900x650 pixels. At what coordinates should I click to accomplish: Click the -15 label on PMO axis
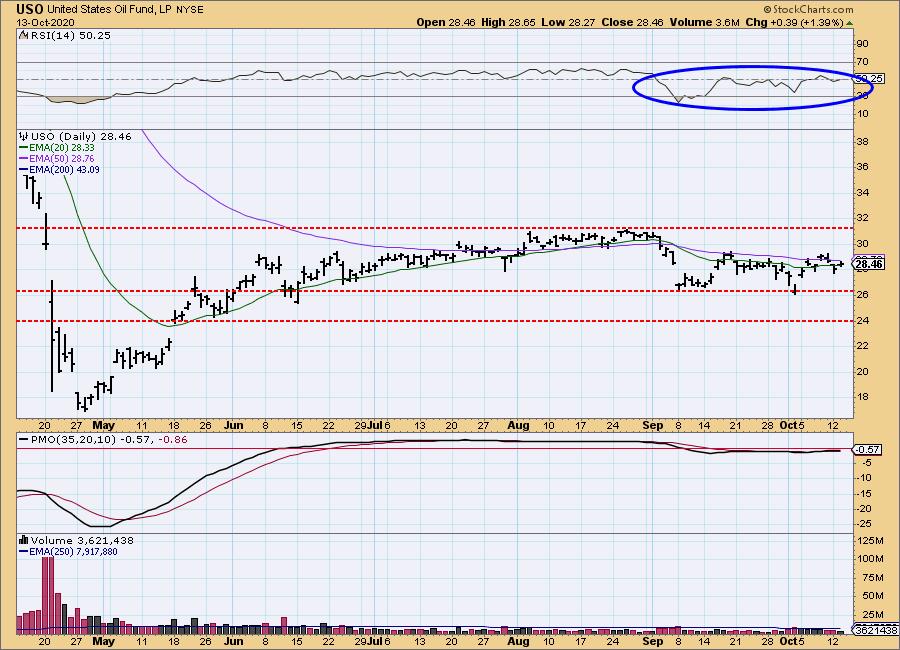click(x=864, y=494)
